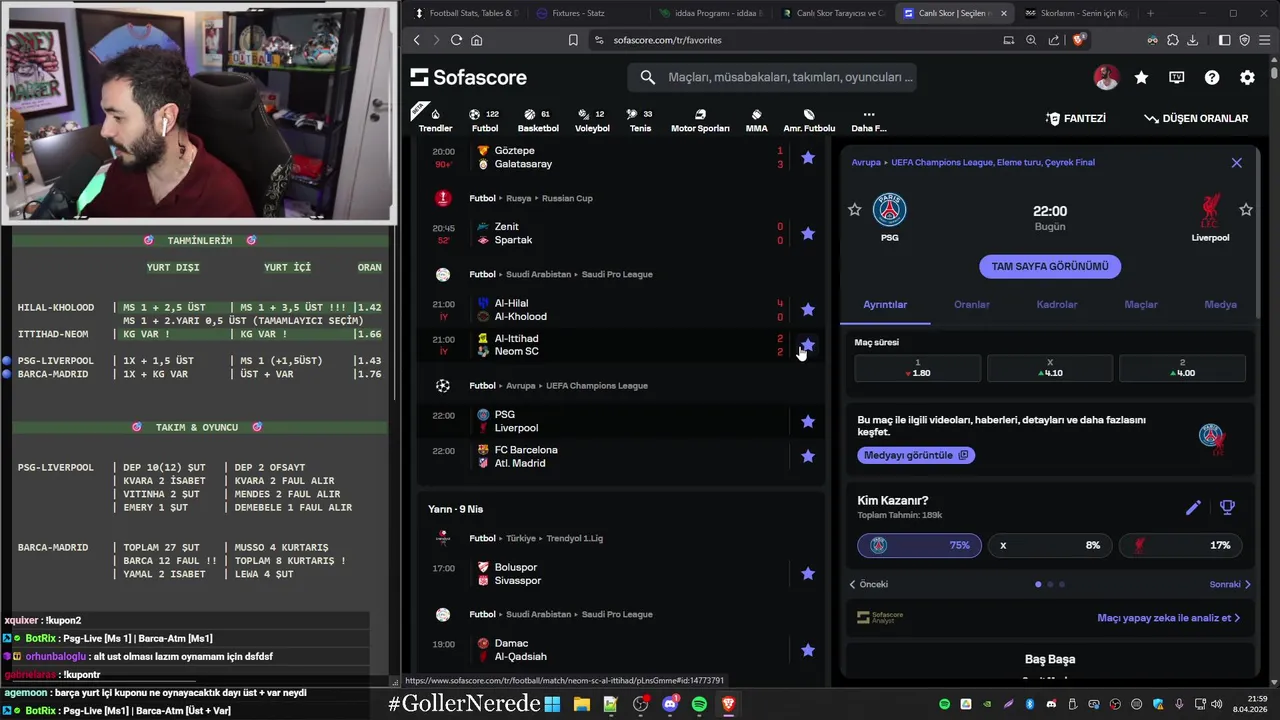This screenshot has height=720, width=1280.
Task: Open Discord from the taskbar
Action: [x=670, y=704]
